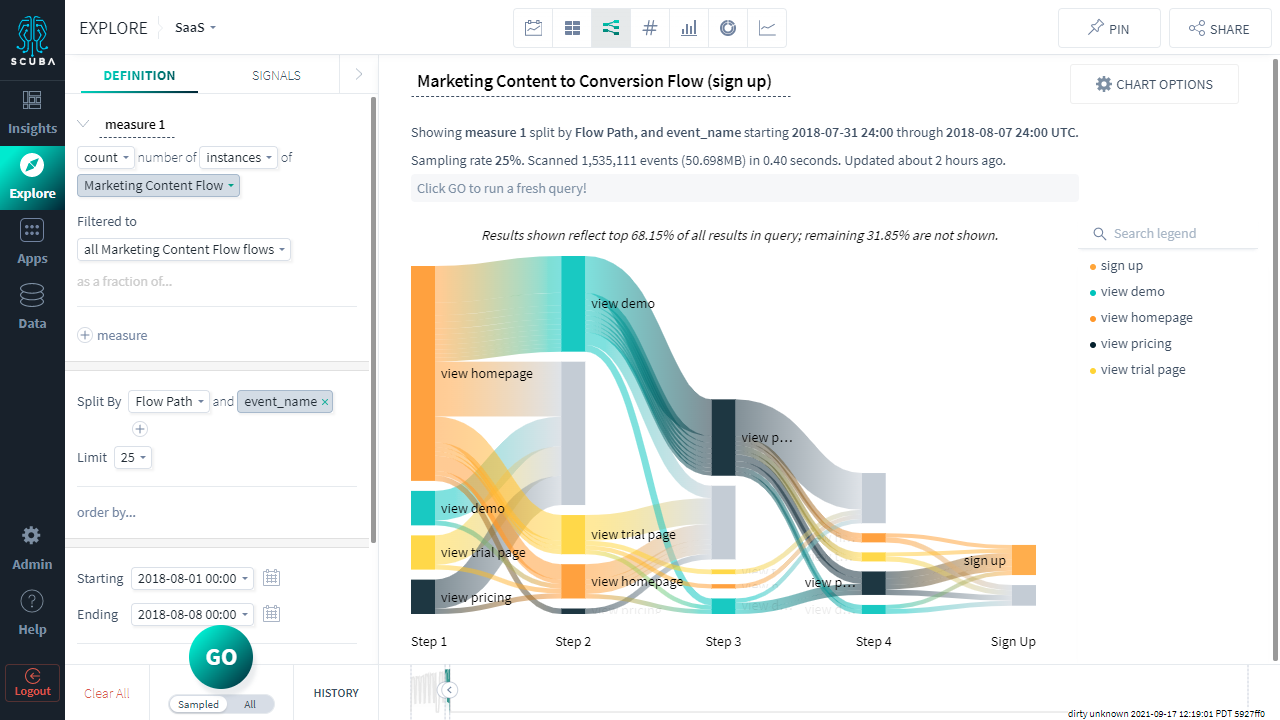This screenshot has height=720, width=1280.
Task: Switch to the SIGNALS tab
Action: [x=276, y=75]
